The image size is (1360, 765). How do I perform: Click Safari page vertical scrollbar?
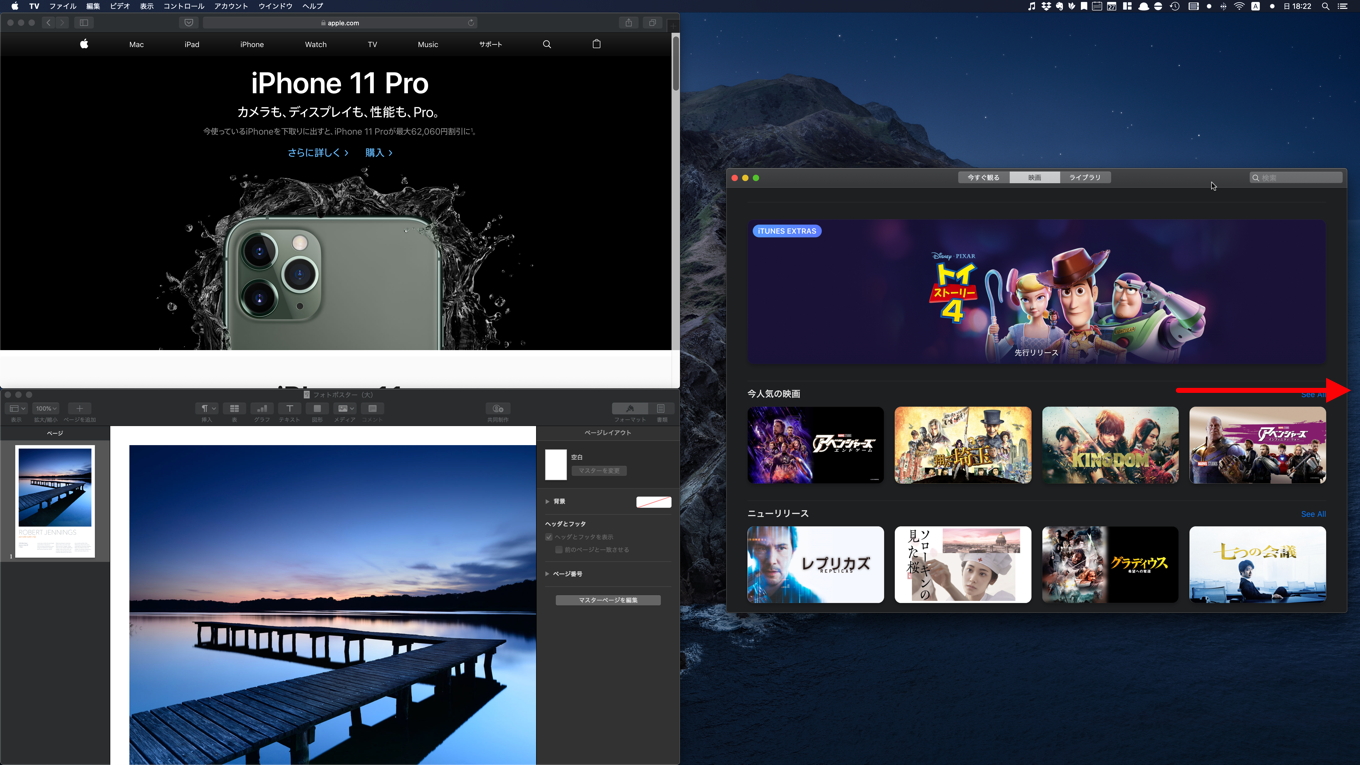pos(676,62)
